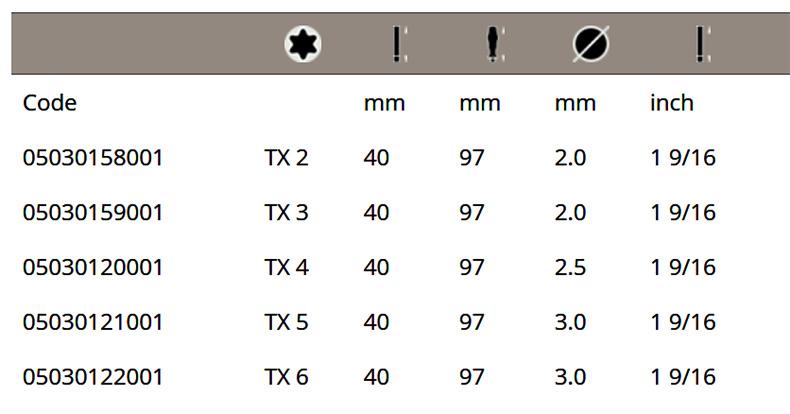Click the blade length icon beside the Torx star
The height and width of the screenshot is (414, 790).
399,44
